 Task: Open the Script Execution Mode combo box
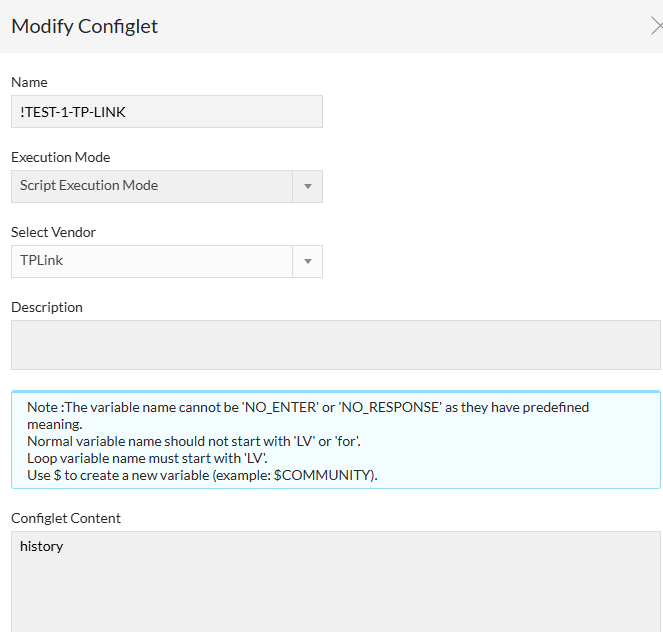tap(155, 186)
